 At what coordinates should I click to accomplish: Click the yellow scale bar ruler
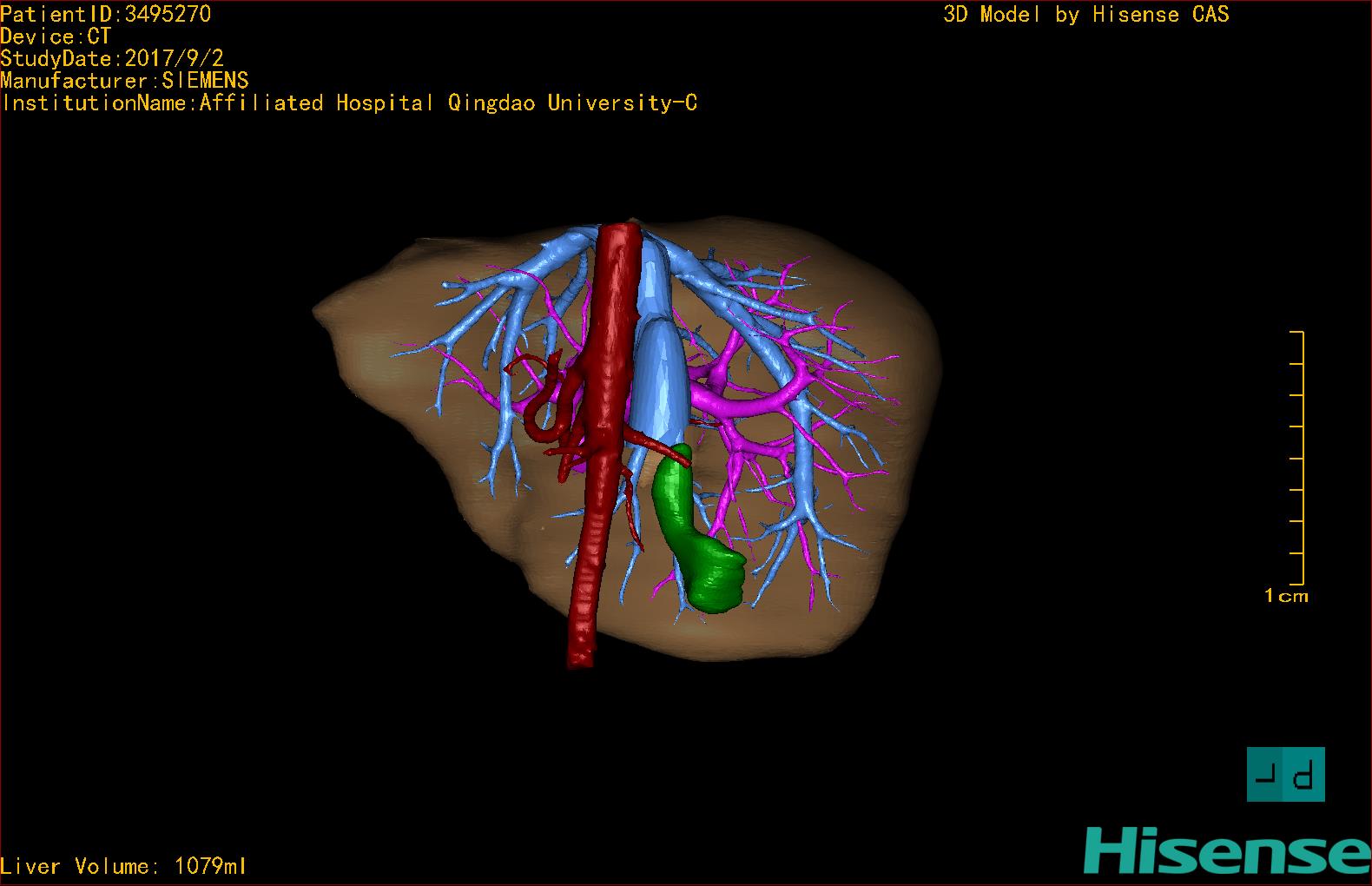[x=1297, y=458]
